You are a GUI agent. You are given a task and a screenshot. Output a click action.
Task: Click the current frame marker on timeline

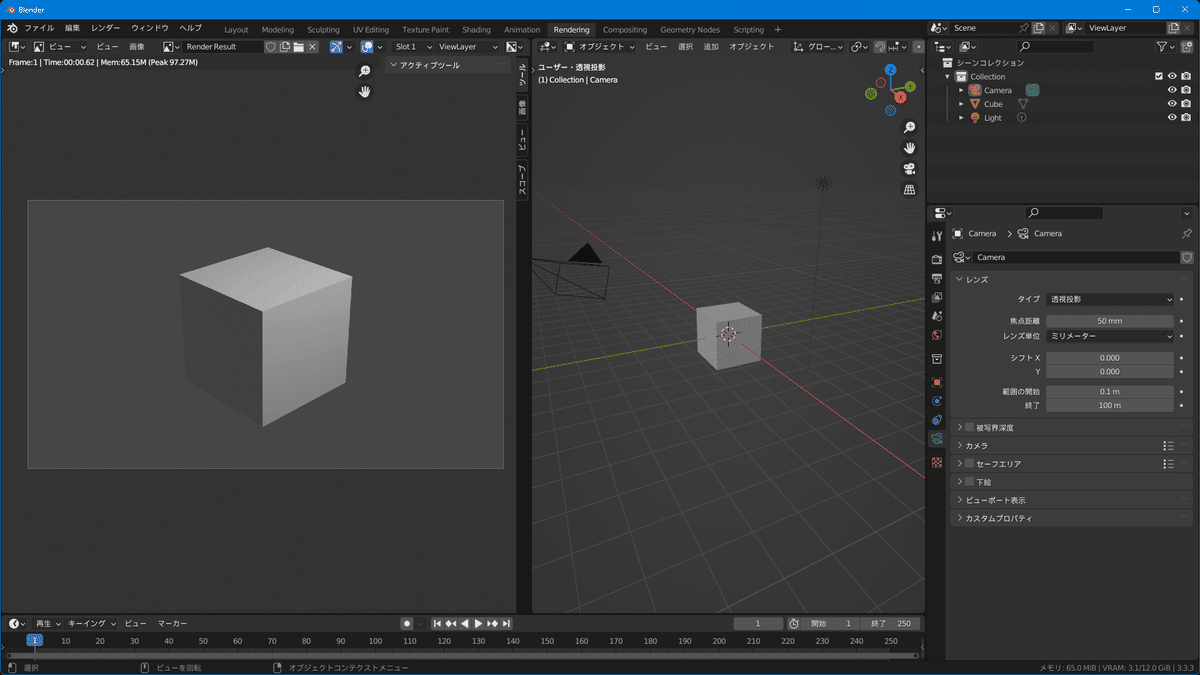[x=34, y=640]
